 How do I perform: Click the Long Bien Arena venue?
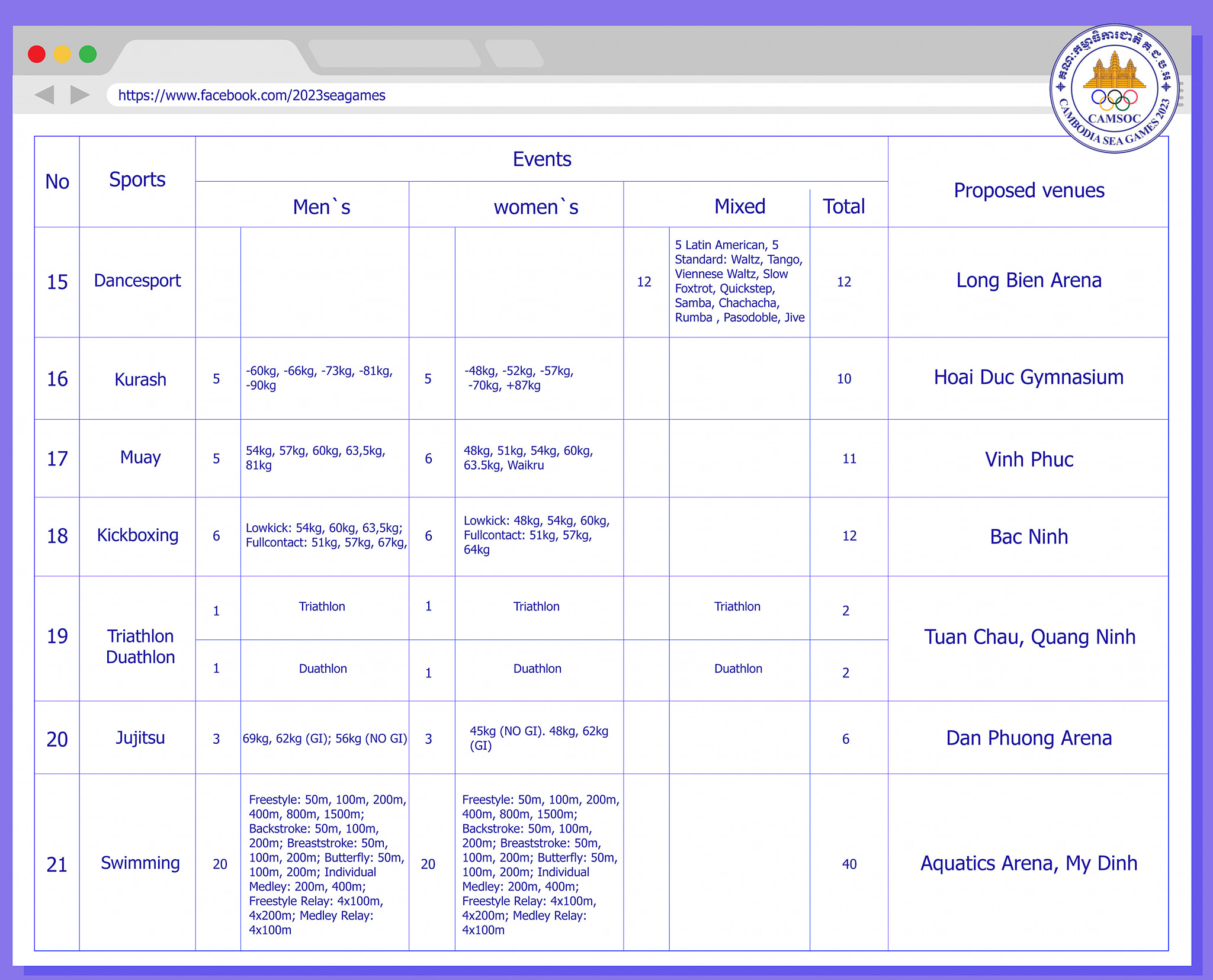1029,280
